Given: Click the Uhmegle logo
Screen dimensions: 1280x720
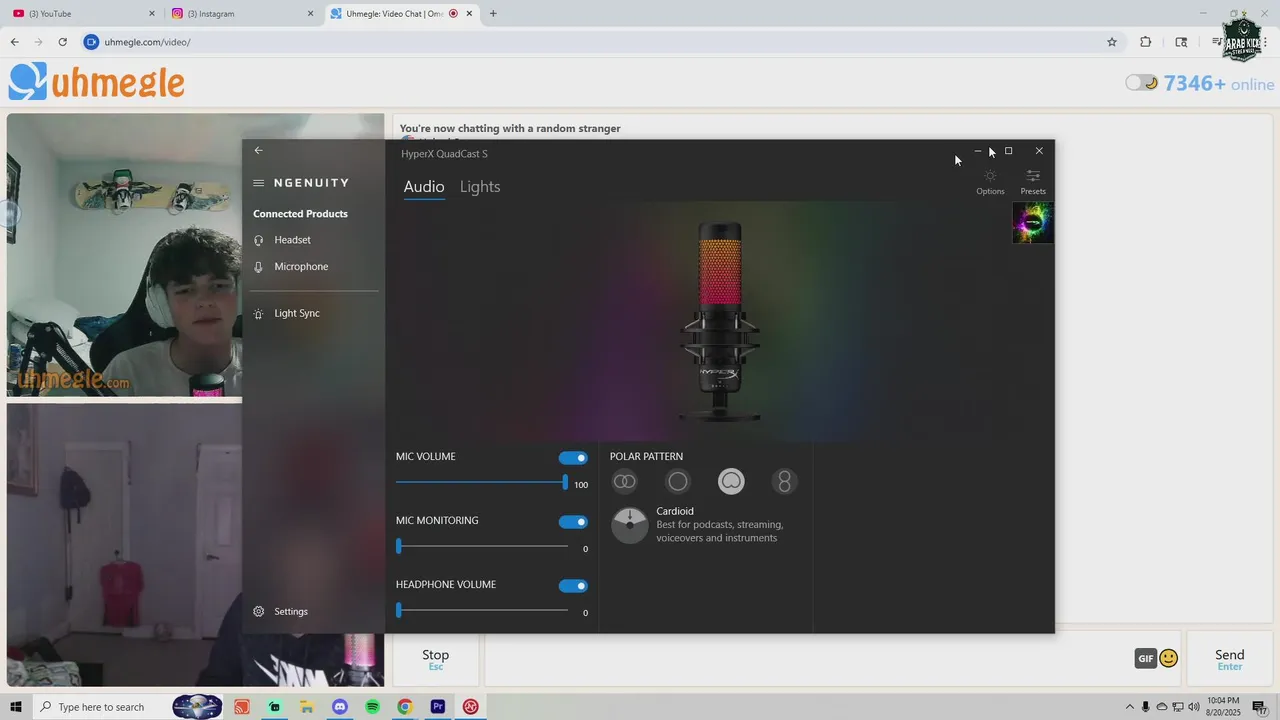Looking at the screenshot, I should 97,82.
